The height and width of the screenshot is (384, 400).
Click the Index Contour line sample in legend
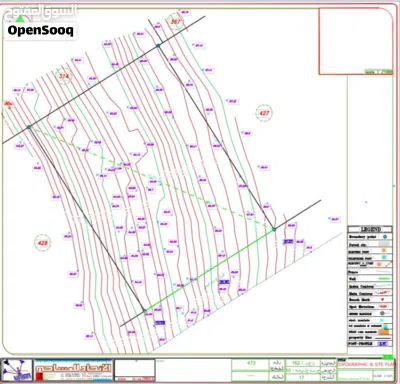[x=382, y=285]
